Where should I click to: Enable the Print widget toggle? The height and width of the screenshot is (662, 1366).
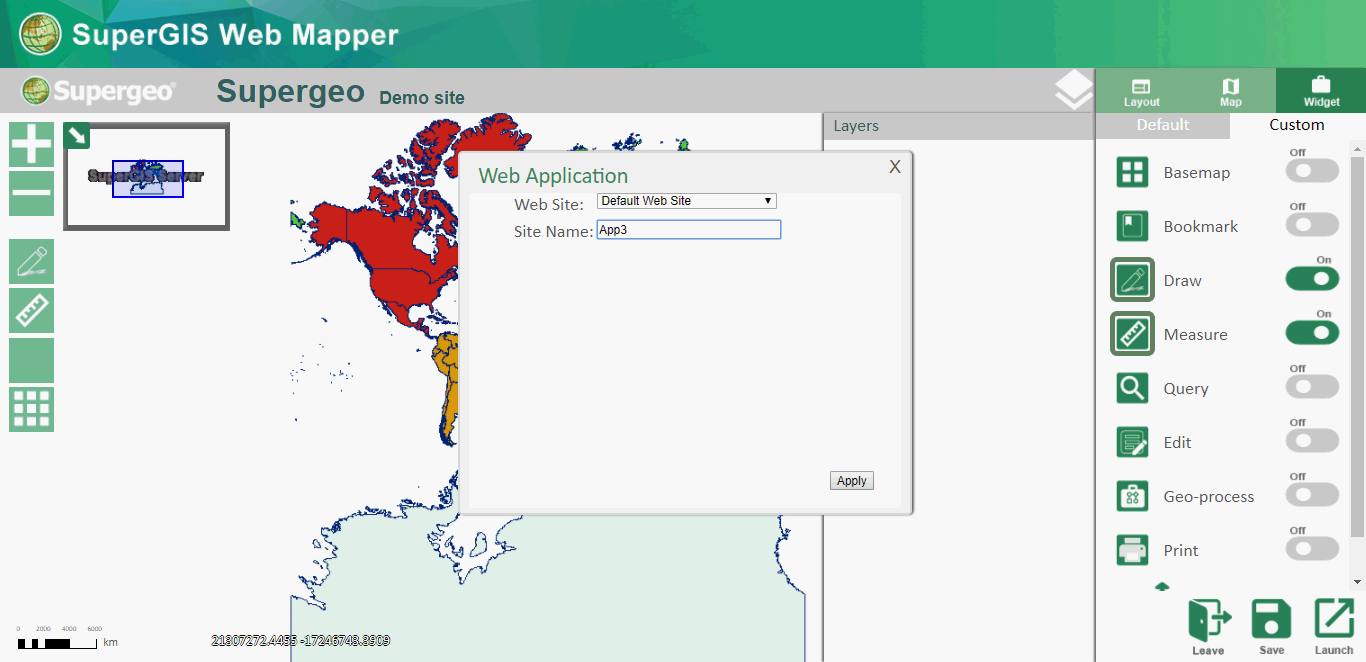pyautogui.click(x=1312, y=549)
